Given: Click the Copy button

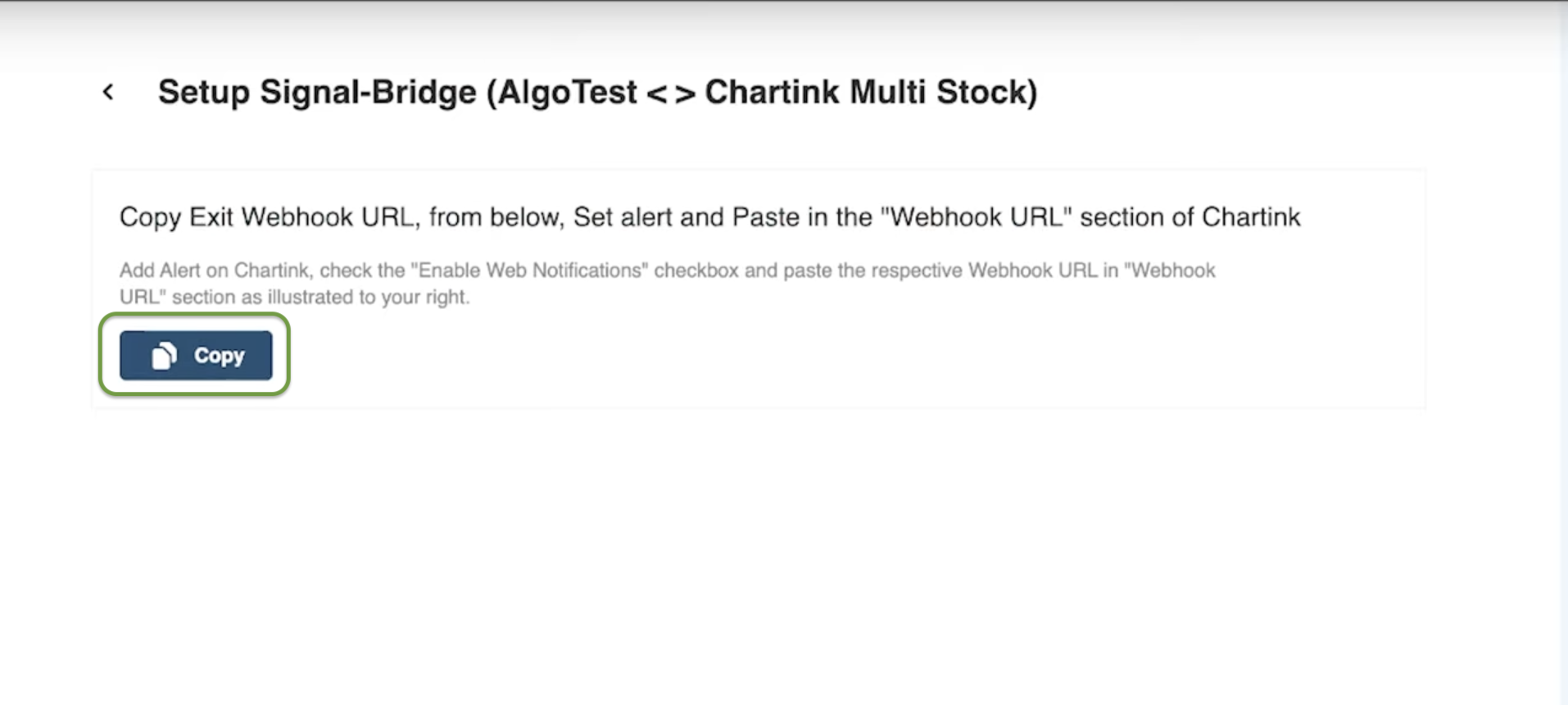Looking at the screenshot, I should click(x=196, y=355).
